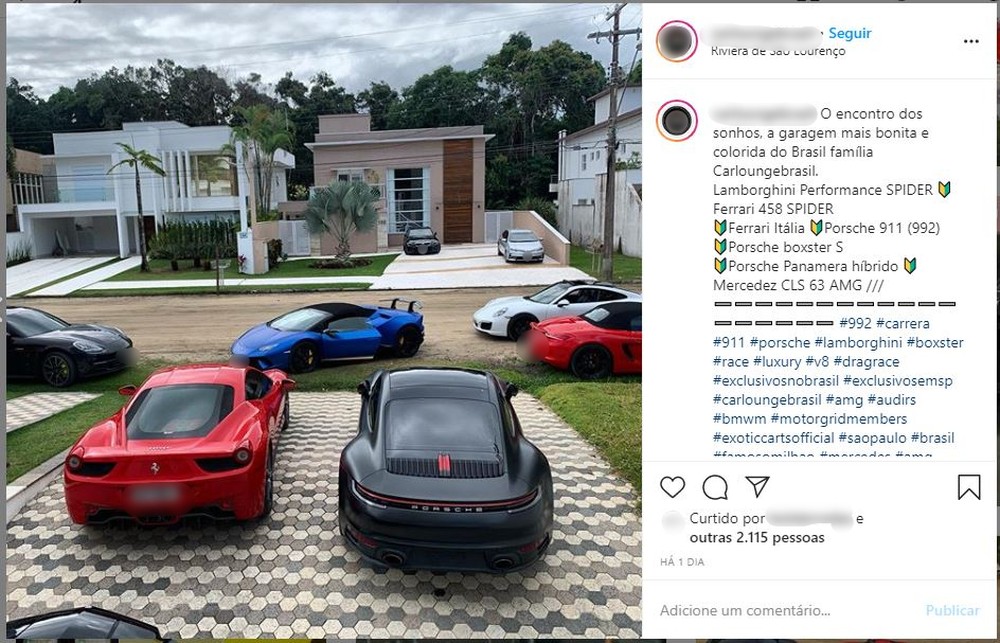The width and height of the screenshot is (1000, 643).
Task: Open the #carloungebrasil hashtag
Action: (767, 400)
